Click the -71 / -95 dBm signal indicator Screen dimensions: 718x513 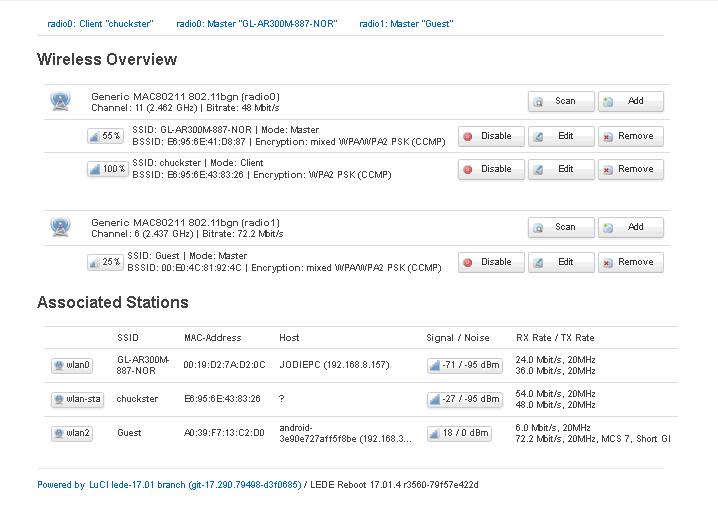pyautogui.click(x=465, y=365)
